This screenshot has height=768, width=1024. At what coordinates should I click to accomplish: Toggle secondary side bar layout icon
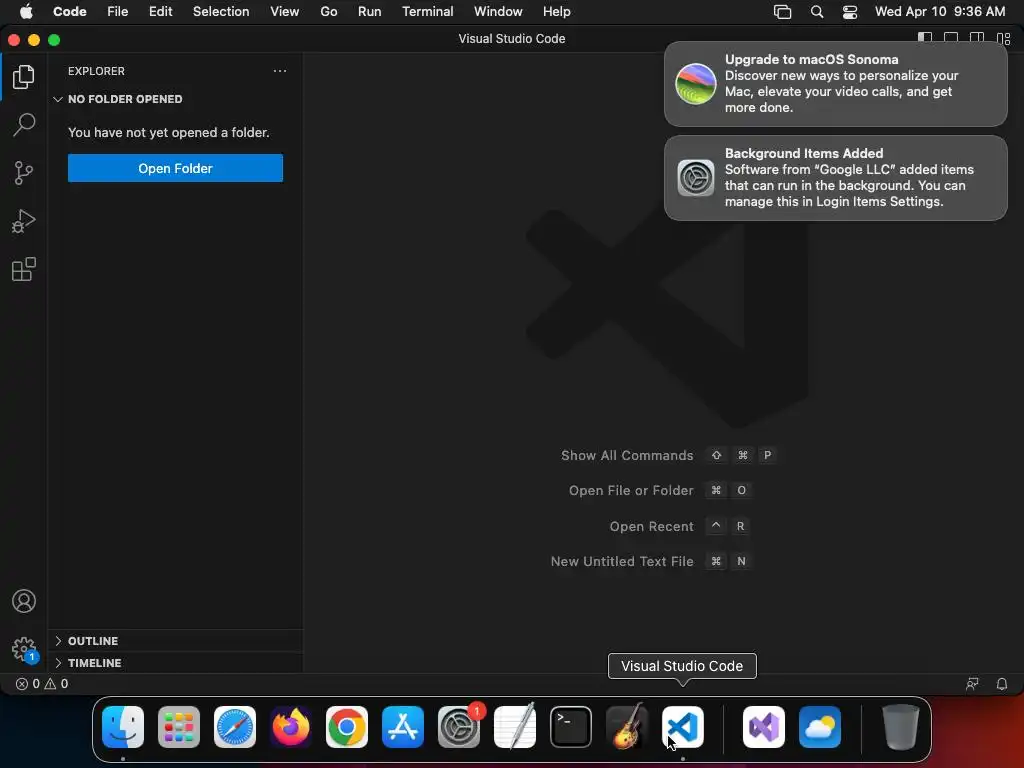point(977,39)
